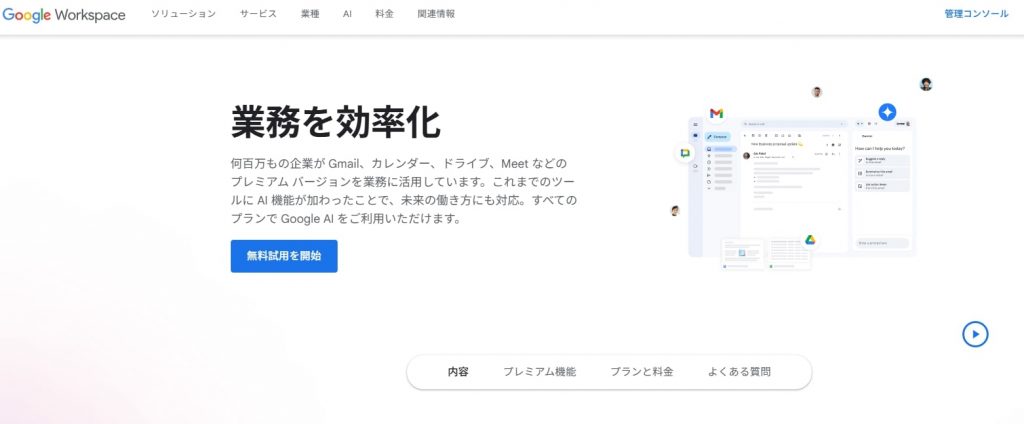
Task: Click the 無料試用を開始 button
Action: tap(284, 256)
